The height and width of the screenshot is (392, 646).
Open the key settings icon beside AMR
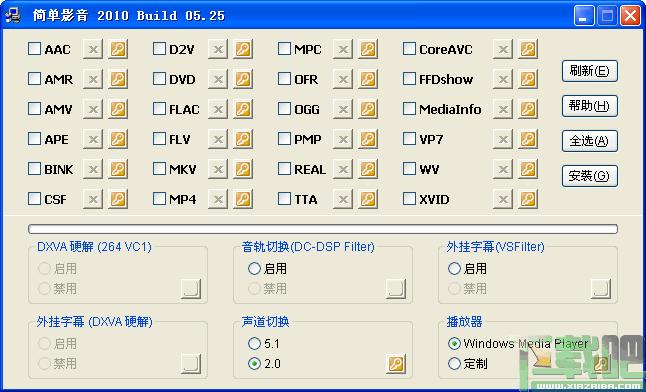[118, 79]
